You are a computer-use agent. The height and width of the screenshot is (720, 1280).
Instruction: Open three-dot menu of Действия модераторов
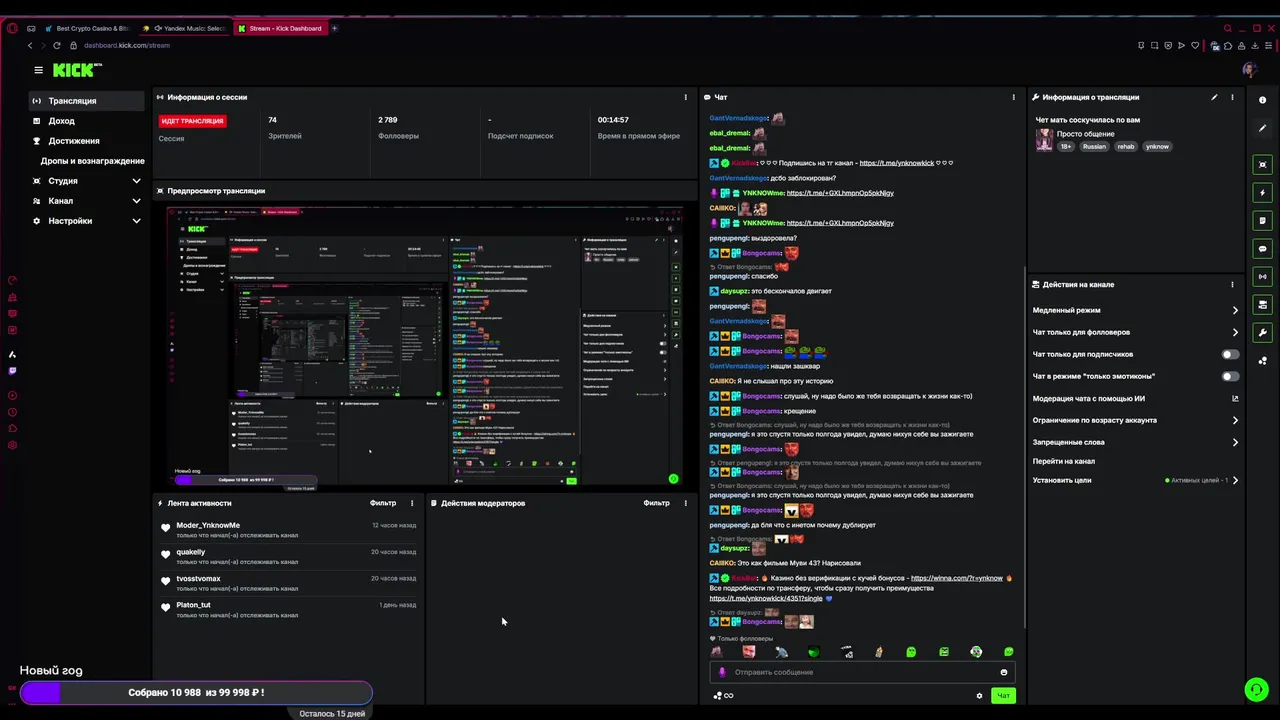[x=685, y=503]
